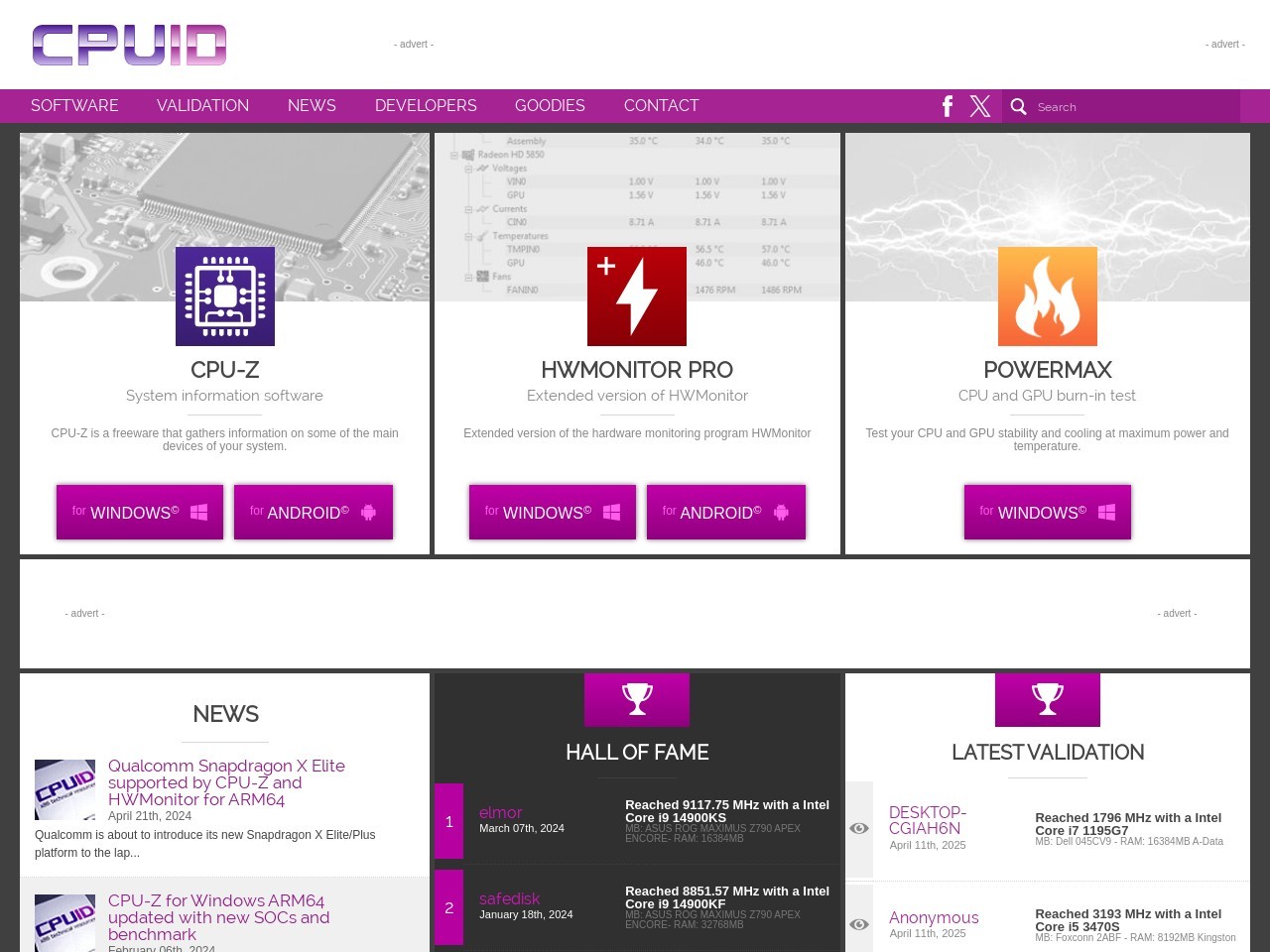The image size is (1270, 952).
Task: Click the Hall of Fame trophy icon
Action: (x=637, y=700)
